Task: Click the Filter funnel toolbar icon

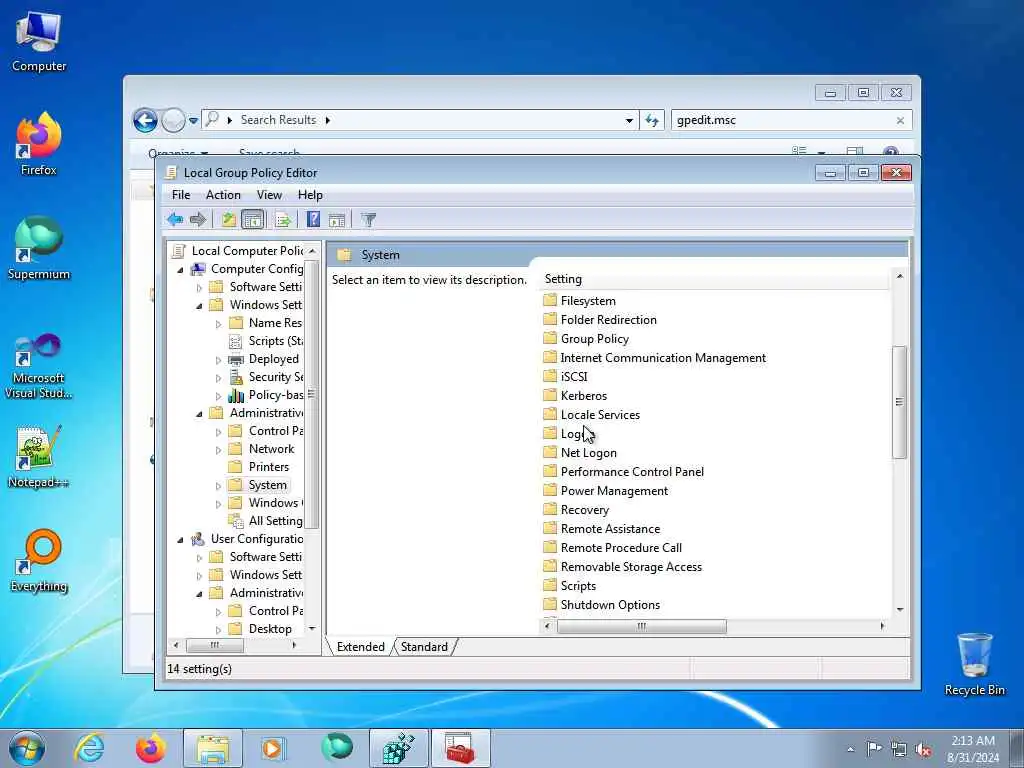Action: coord(368,220)
